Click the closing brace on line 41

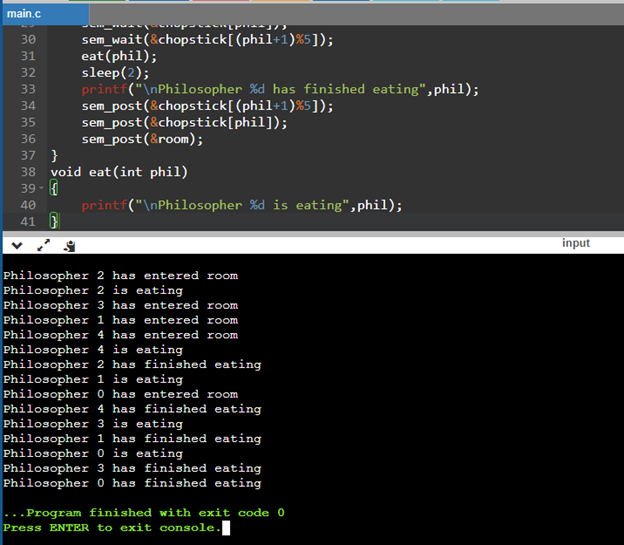tap(54, 222)
